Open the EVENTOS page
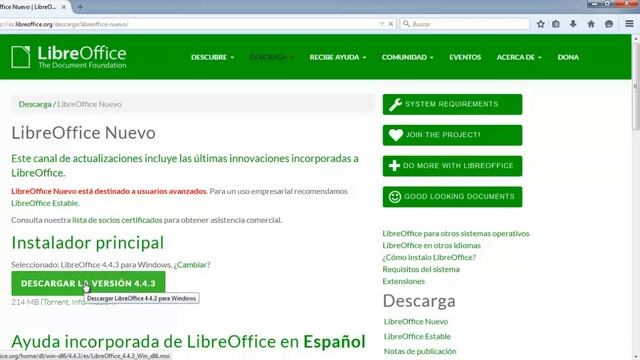This screenshot has width=640, height=360. coord(465,57)
